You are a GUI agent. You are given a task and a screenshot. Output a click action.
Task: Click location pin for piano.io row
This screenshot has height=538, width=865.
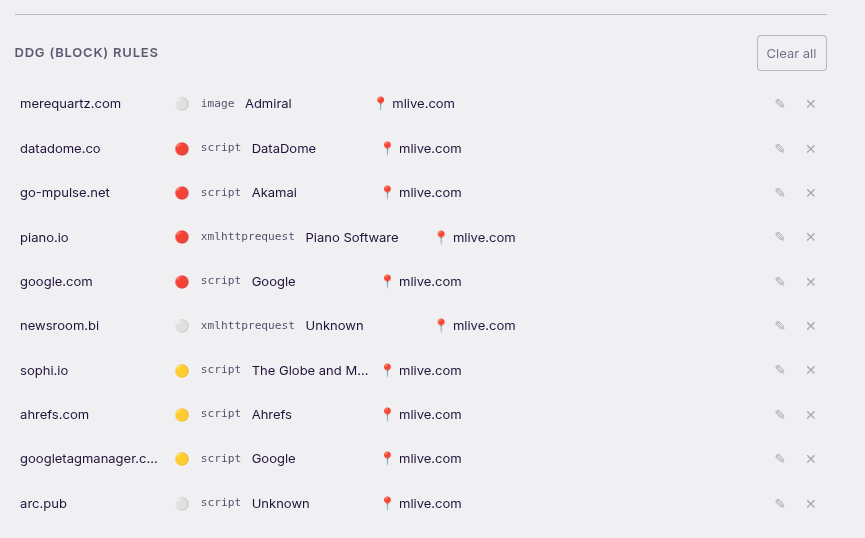441,237
